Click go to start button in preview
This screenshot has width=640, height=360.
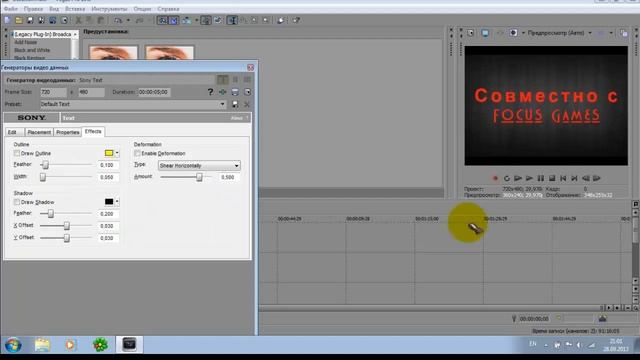563,178
